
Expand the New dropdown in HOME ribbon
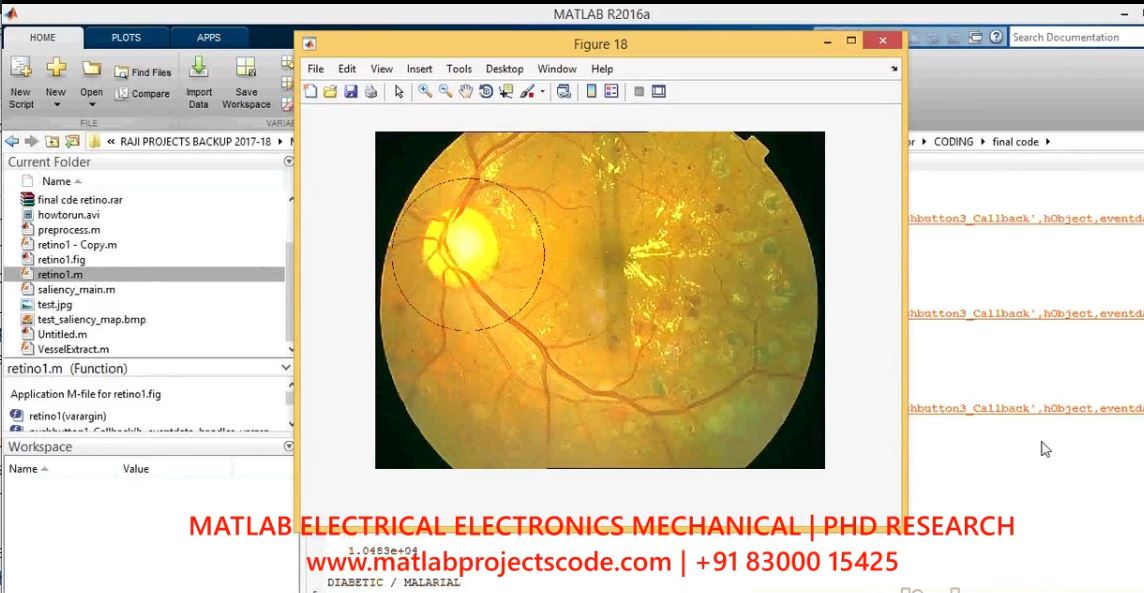pyautogui.click(x=56, y=105)
